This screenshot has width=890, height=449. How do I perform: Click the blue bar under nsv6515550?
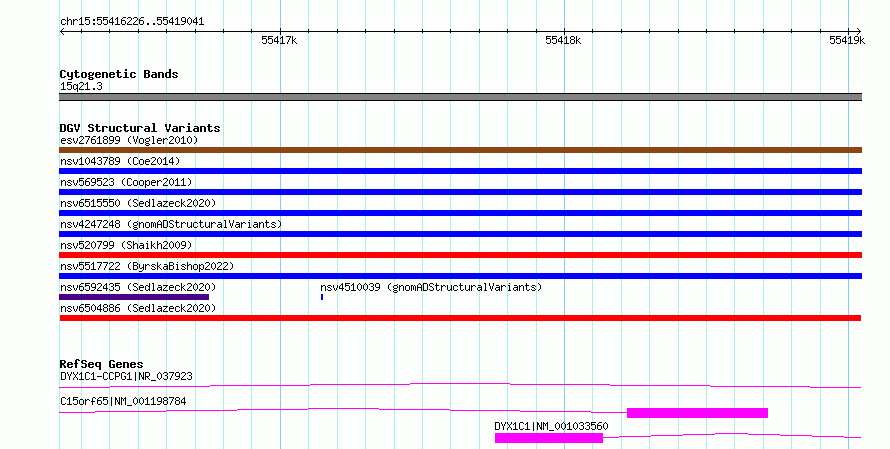tap(460, 213)
